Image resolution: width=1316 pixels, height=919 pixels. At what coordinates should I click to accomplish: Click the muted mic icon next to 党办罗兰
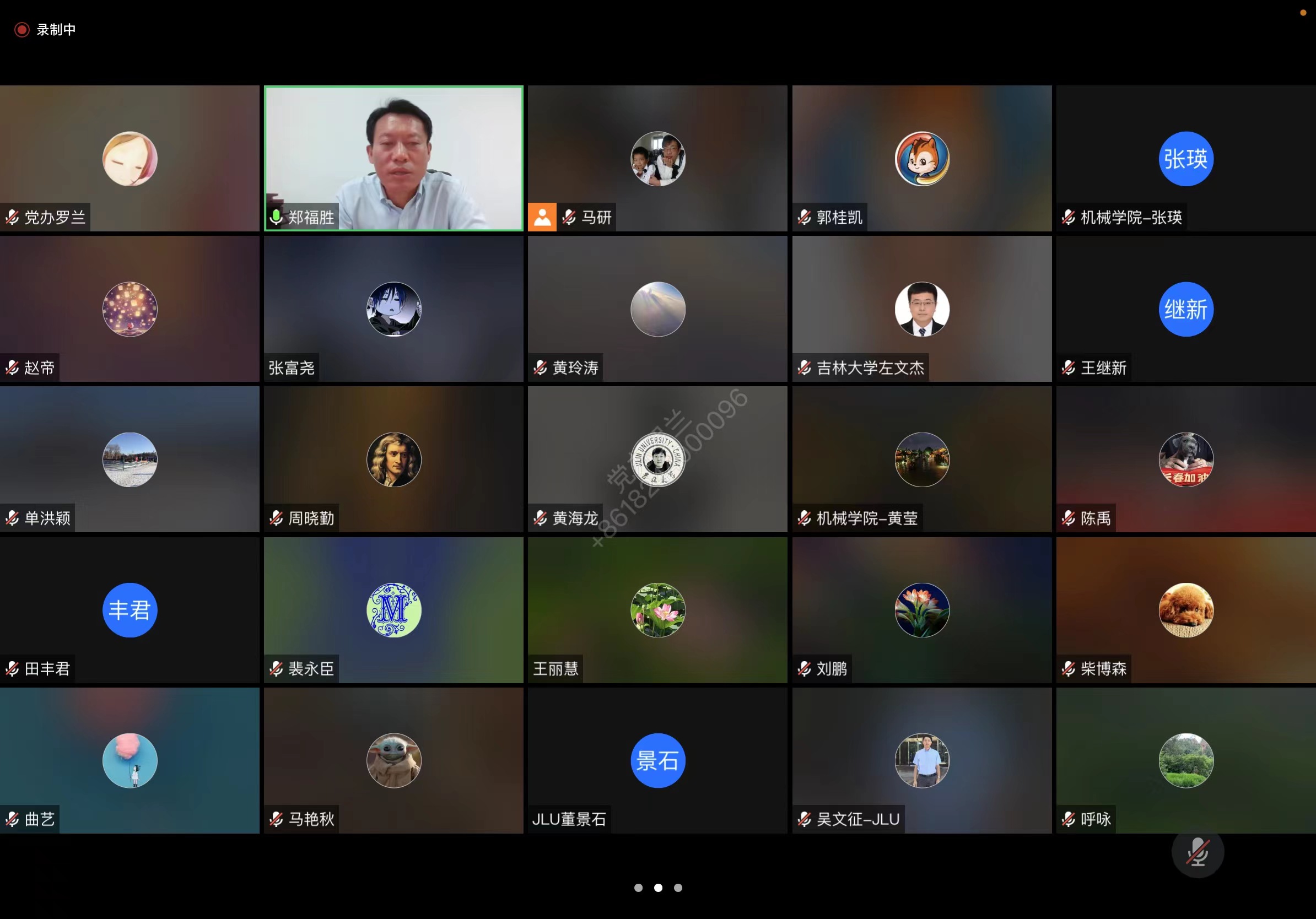(x=12, y=217)
